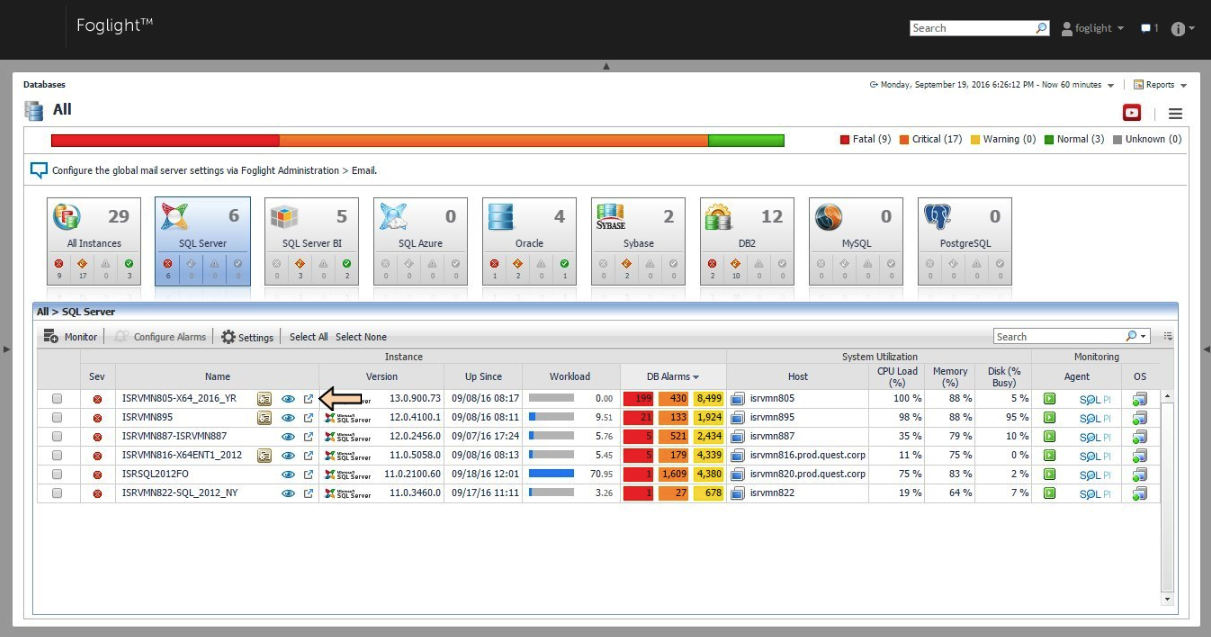Open the notes icon for ISRVMN895
1211x637 pixels.
pyautogui.click(x=264, y=417)
